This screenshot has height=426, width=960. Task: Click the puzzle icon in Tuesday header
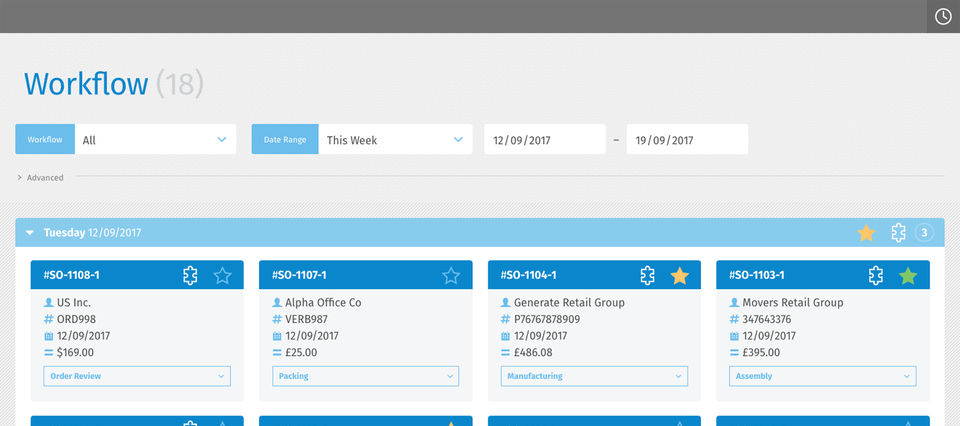(x=898, y=233)
